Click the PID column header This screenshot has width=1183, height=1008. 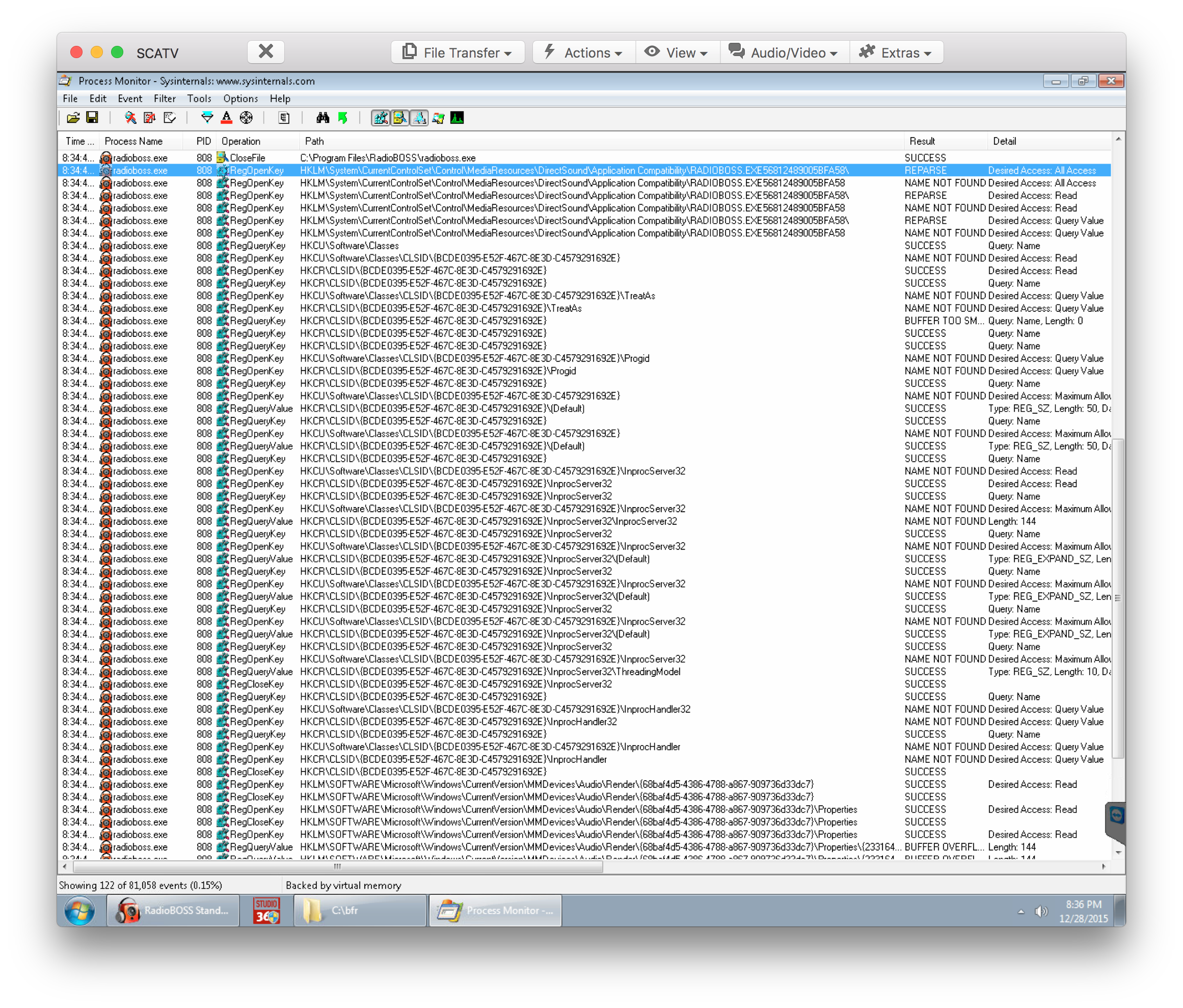pos(201,141)
